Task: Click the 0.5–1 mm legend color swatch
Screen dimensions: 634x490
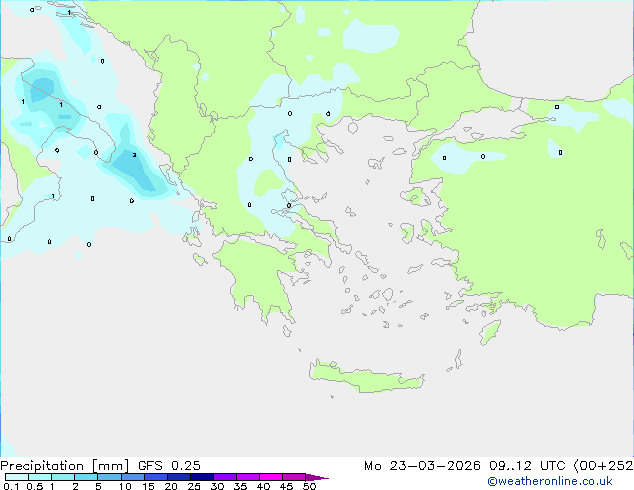Action: coord(40,477)
